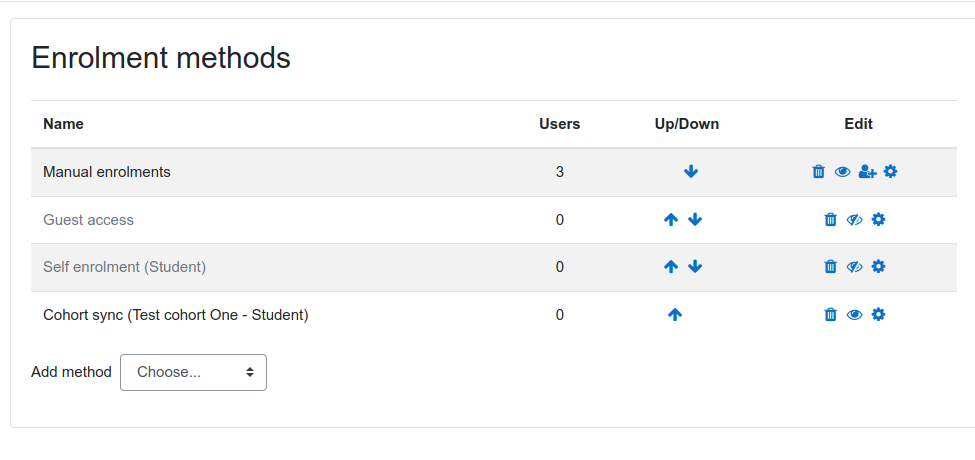Move Manual enrolments down
The image size is (975, 460).
click(691, 172)
